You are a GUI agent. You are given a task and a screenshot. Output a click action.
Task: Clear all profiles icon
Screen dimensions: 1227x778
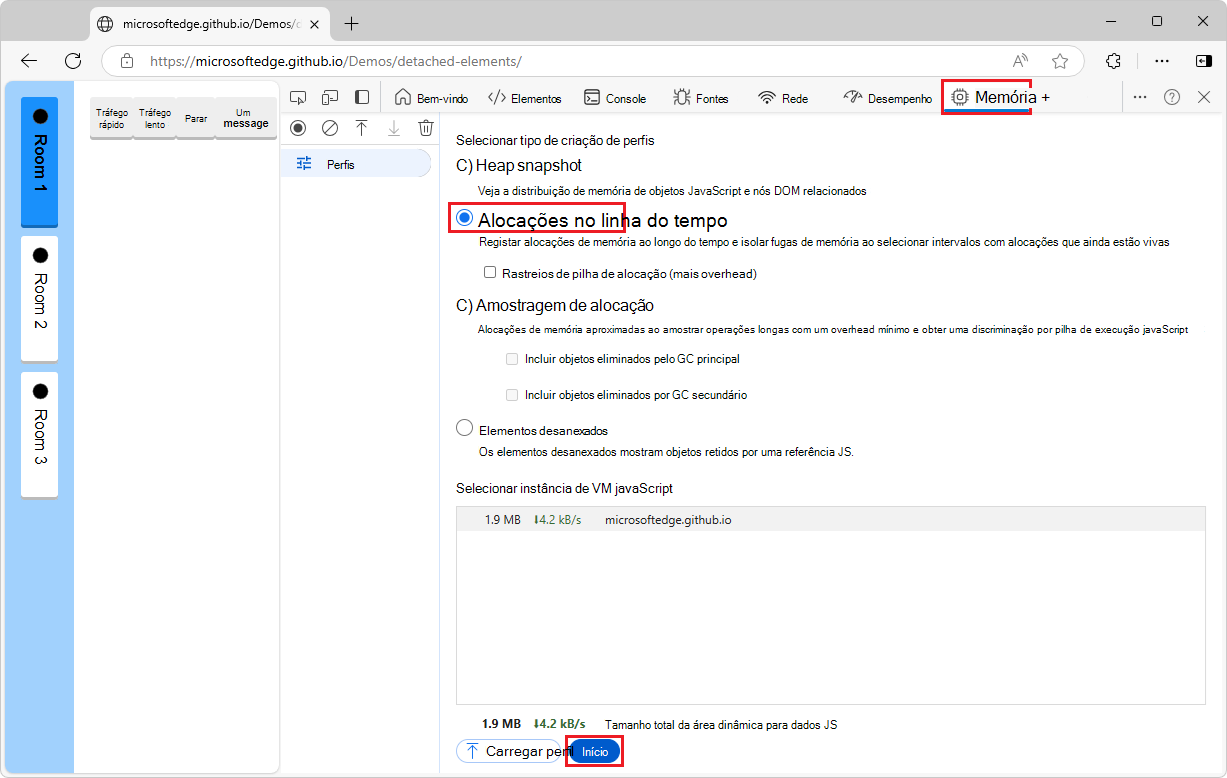click(x=330, y=128)
